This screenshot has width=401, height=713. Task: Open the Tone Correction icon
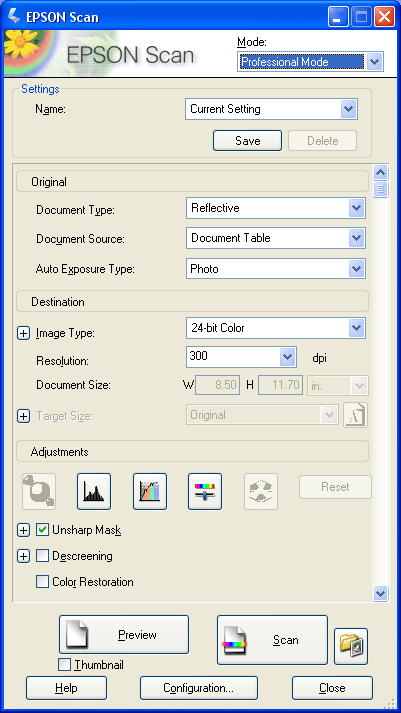pos(150,492)
